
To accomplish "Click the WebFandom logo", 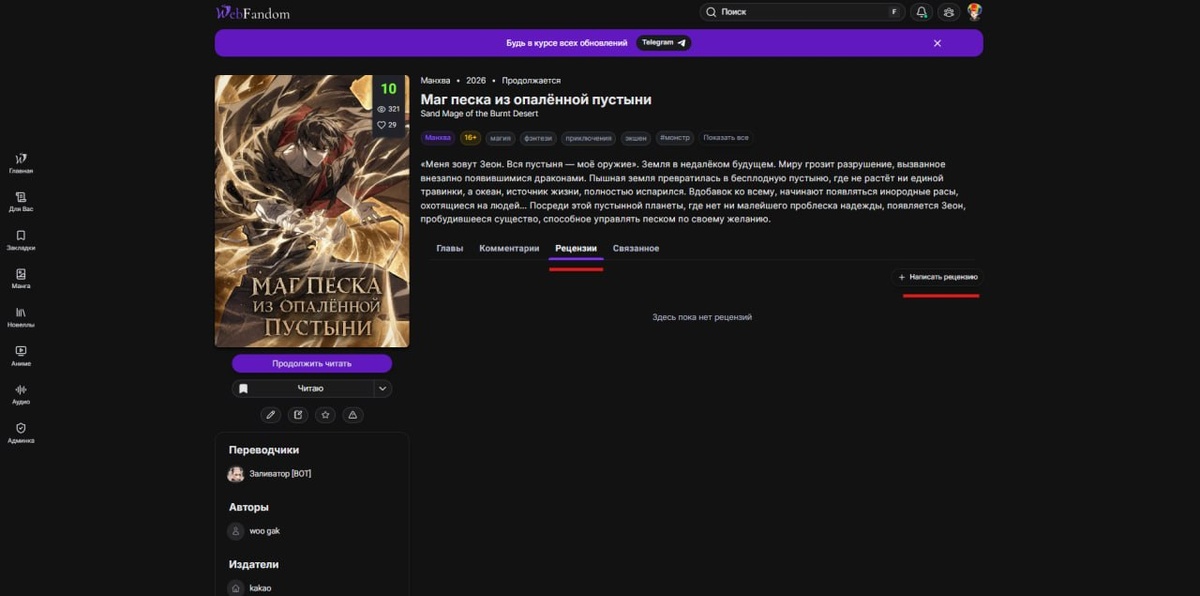I will [253, 13].
